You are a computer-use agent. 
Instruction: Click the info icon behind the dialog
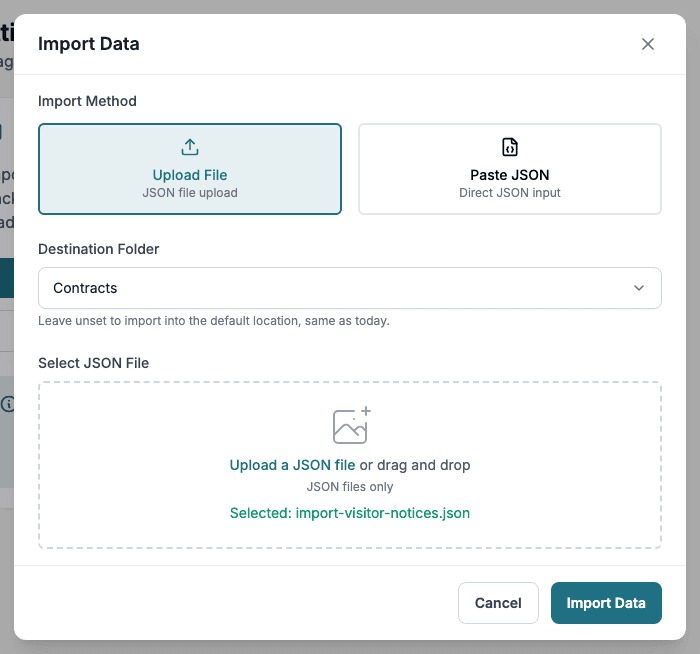(x=7, y=404)
